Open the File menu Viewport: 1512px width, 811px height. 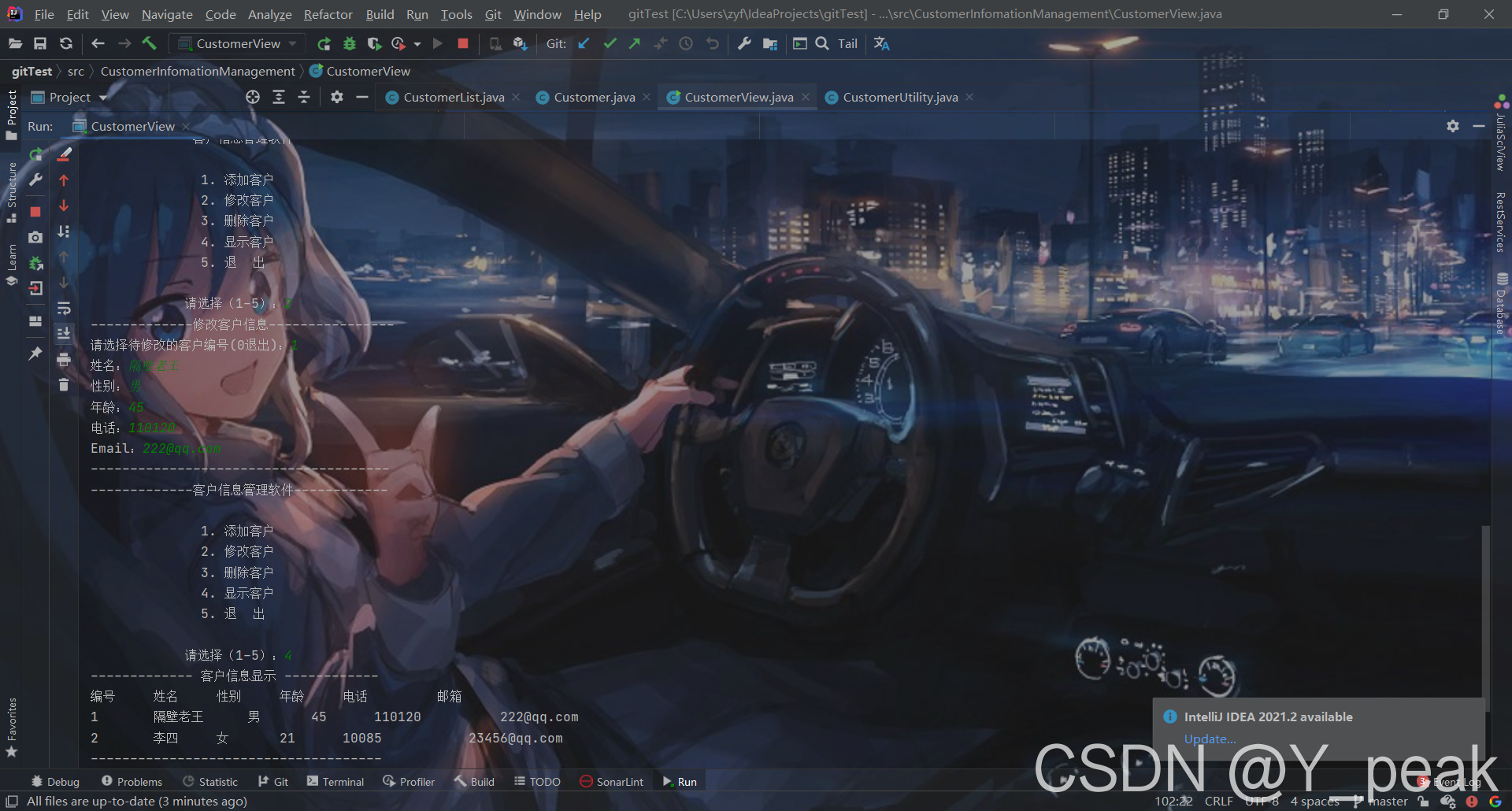tap(44, 14)
